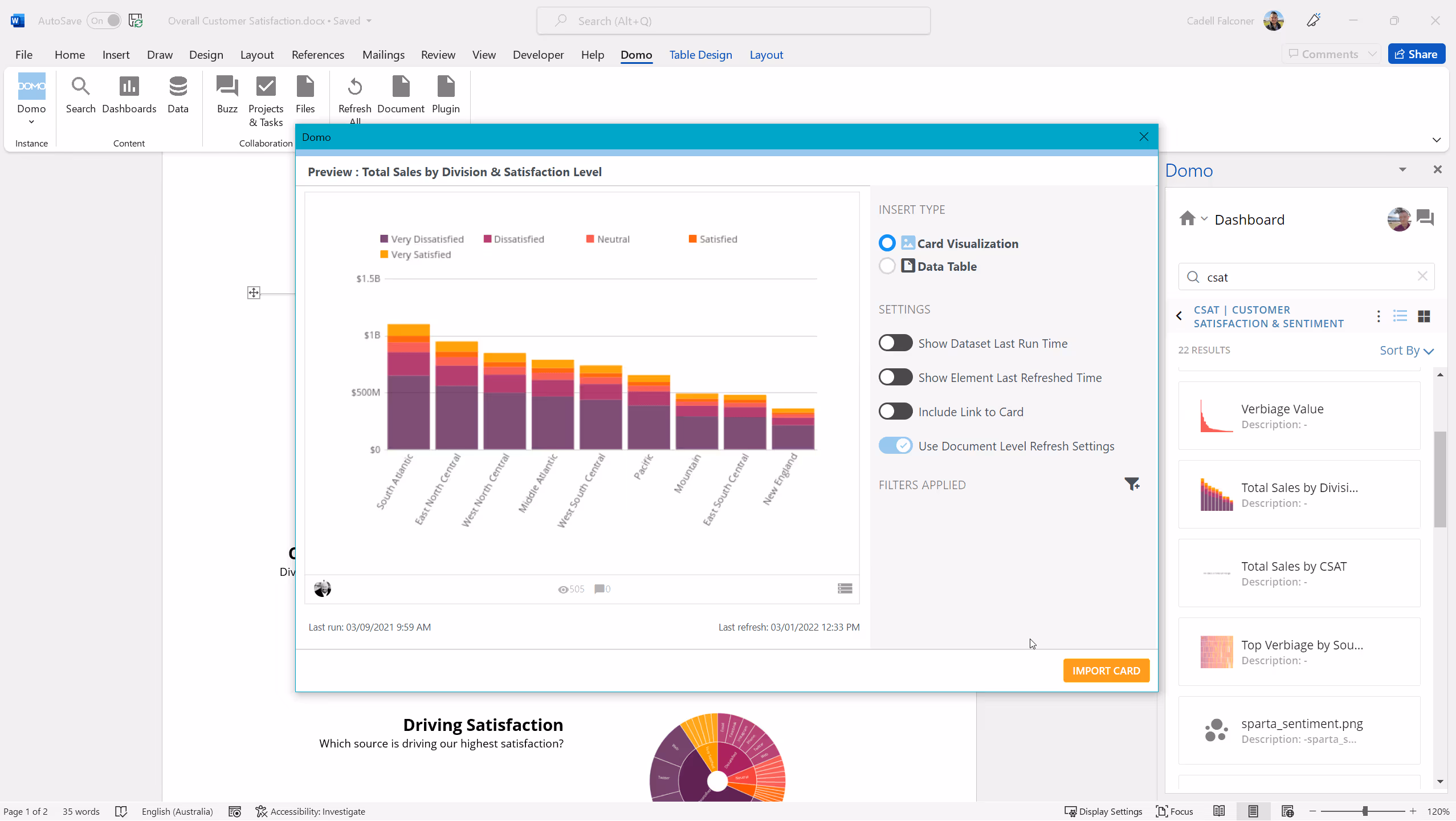Image resolution: width=1456 pixels, height=821 pixels.
Task: Toggle Show Dataset Last Run Time
Action: [x=895, y=343]
